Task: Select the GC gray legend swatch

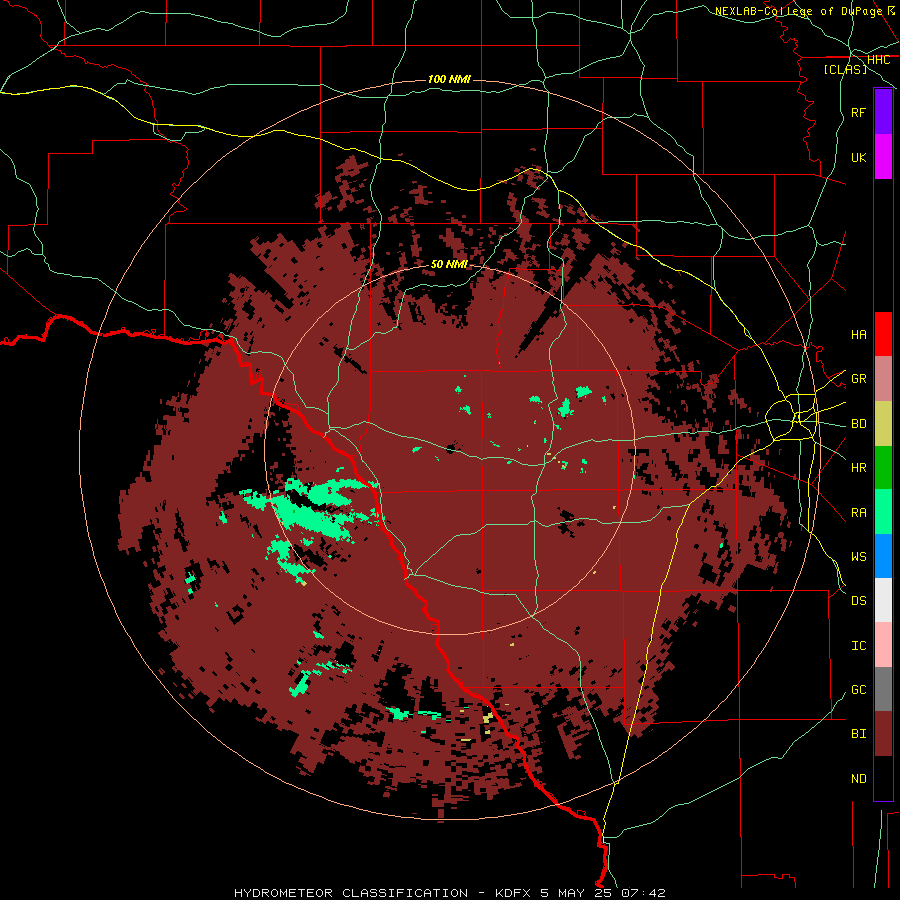Action: point(883,689)
